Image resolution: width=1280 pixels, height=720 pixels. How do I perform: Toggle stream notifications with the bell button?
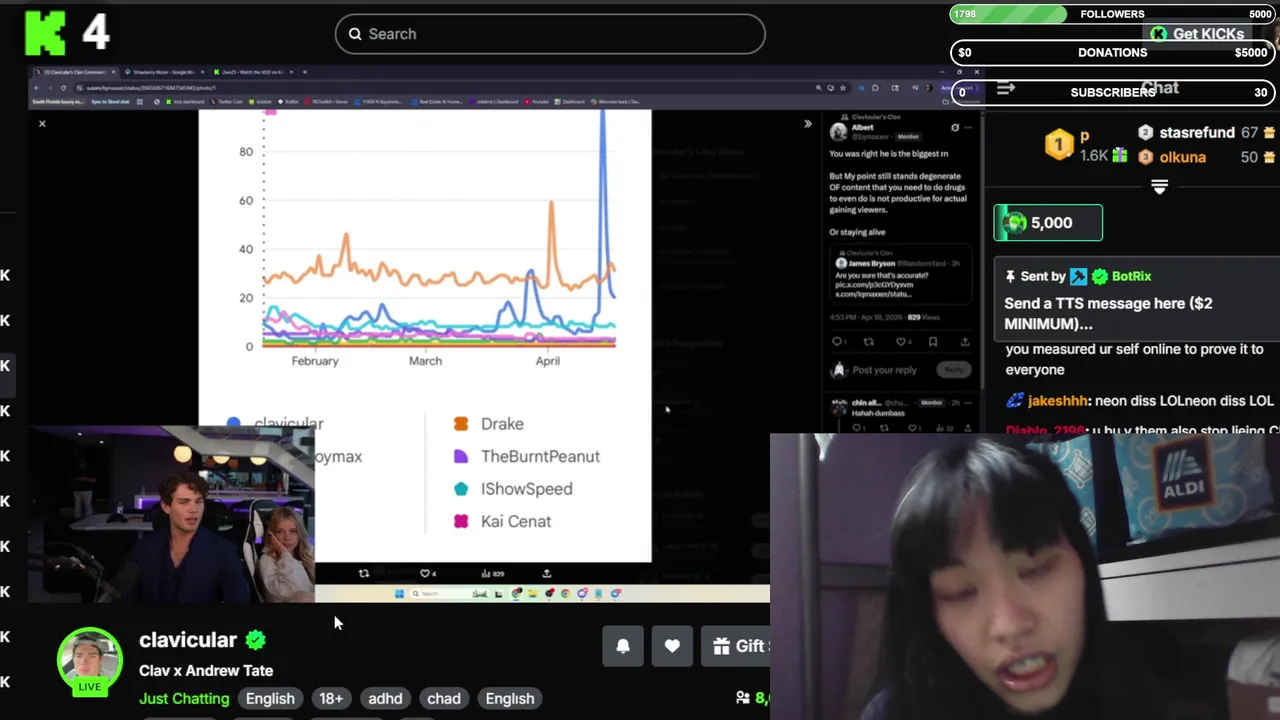tap(623, 646)
